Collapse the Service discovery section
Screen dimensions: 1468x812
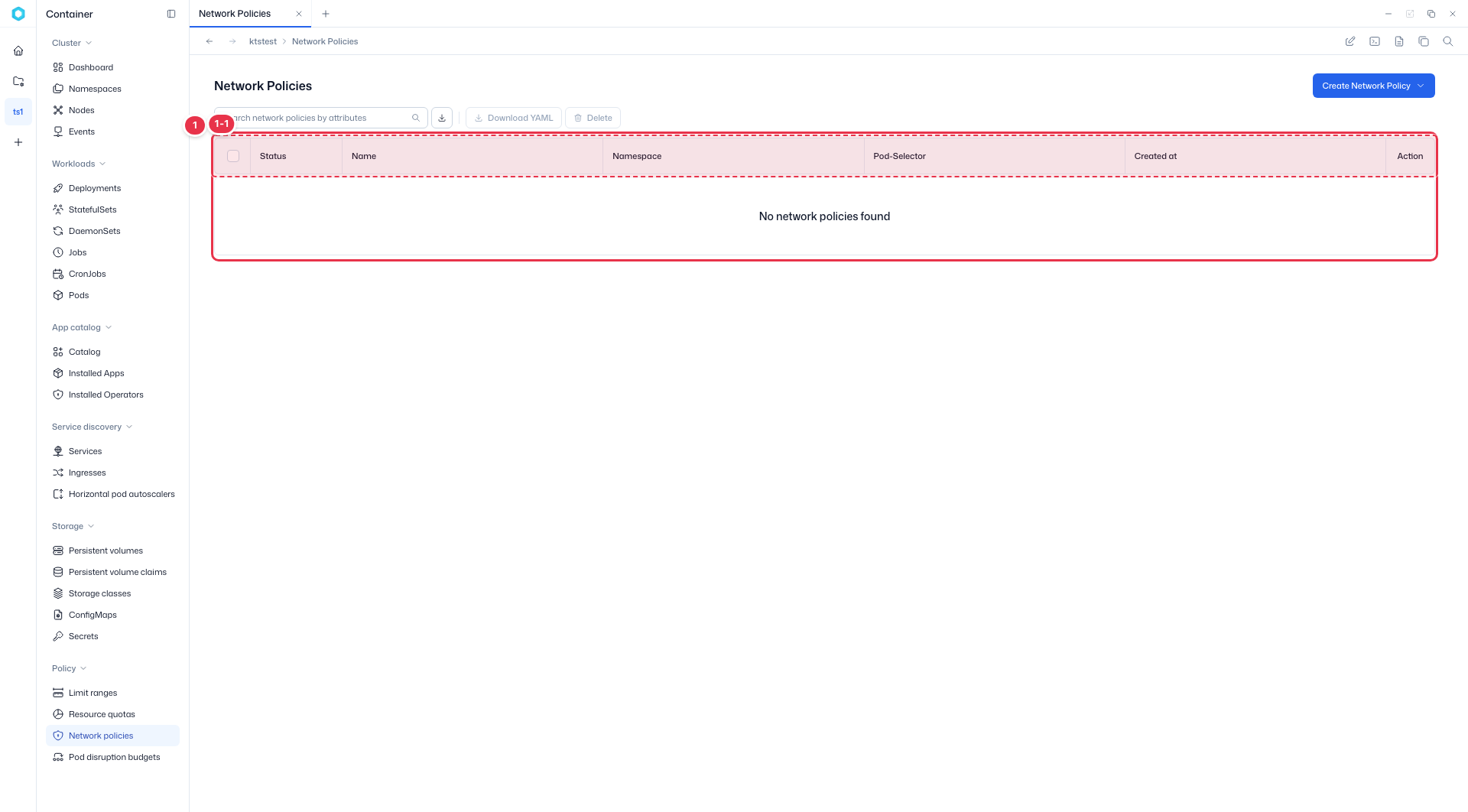[x=93, y=427]
